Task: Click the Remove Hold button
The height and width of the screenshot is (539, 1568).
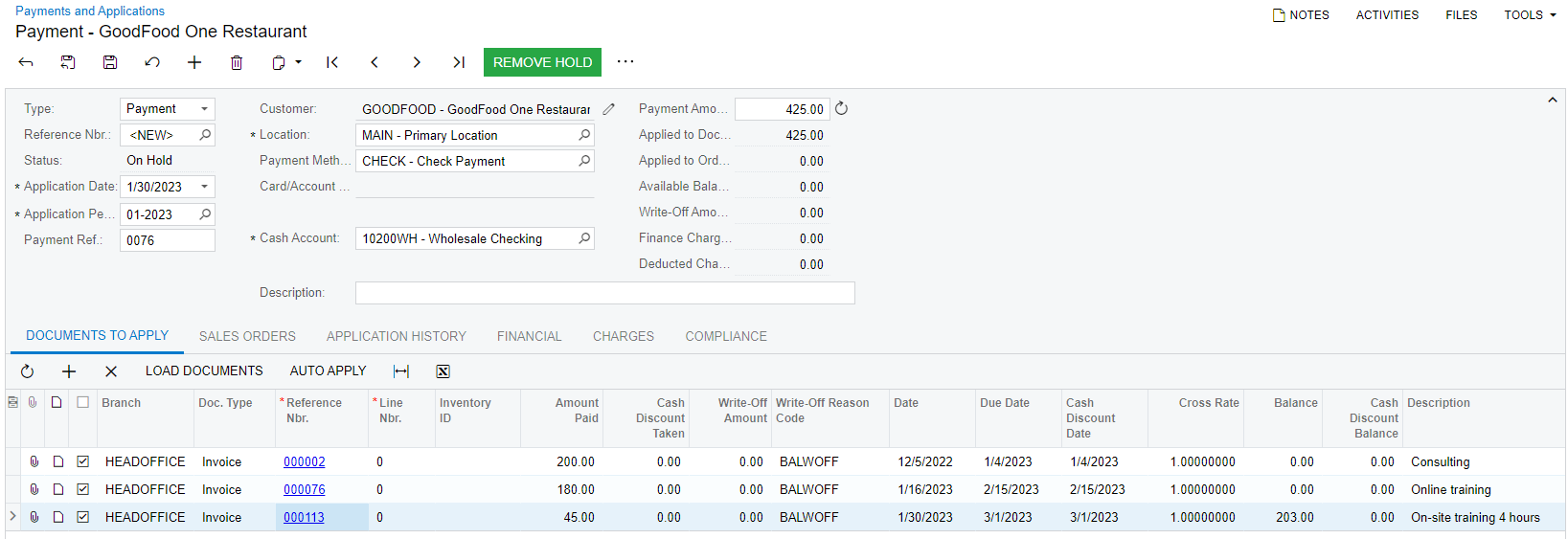Action: click(542, 62)
